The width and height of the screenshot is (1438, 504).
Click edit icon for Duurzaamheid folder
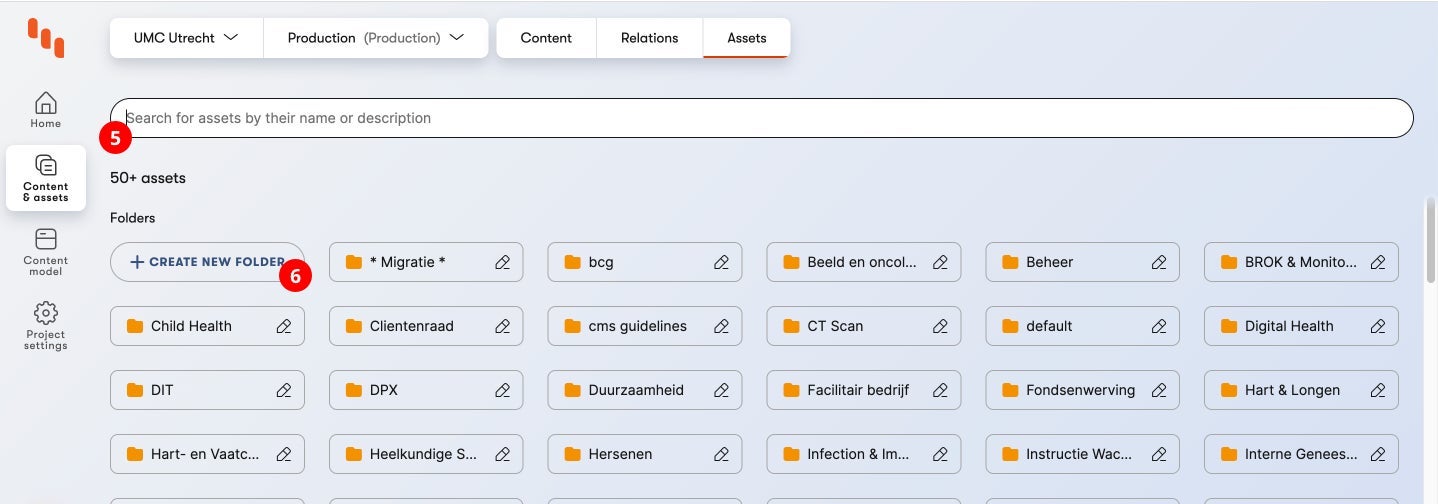pyautogui.click(x=721, y=390)
